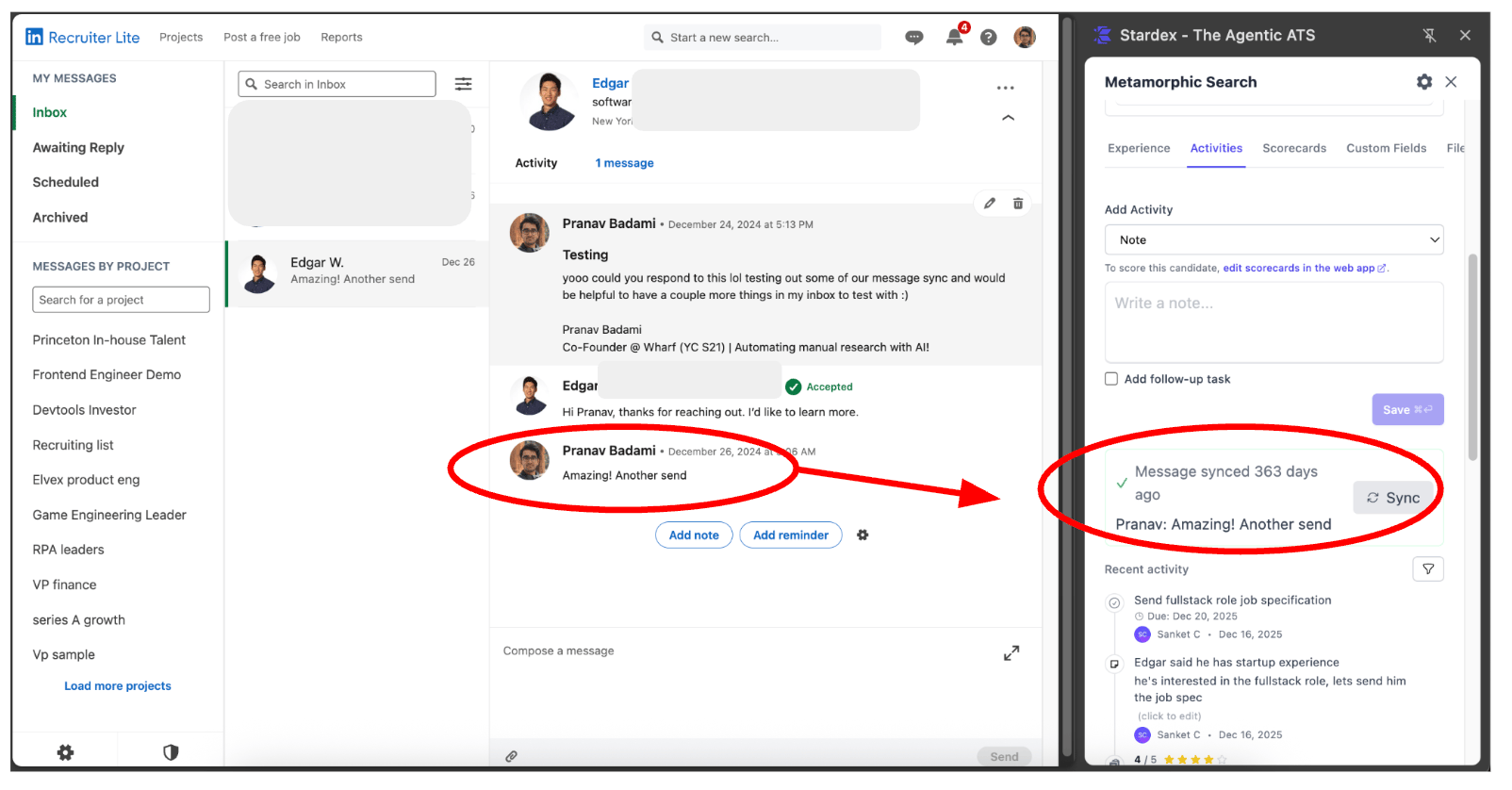
Task: Mark the fullstack role task complete
Action: 1114,602
